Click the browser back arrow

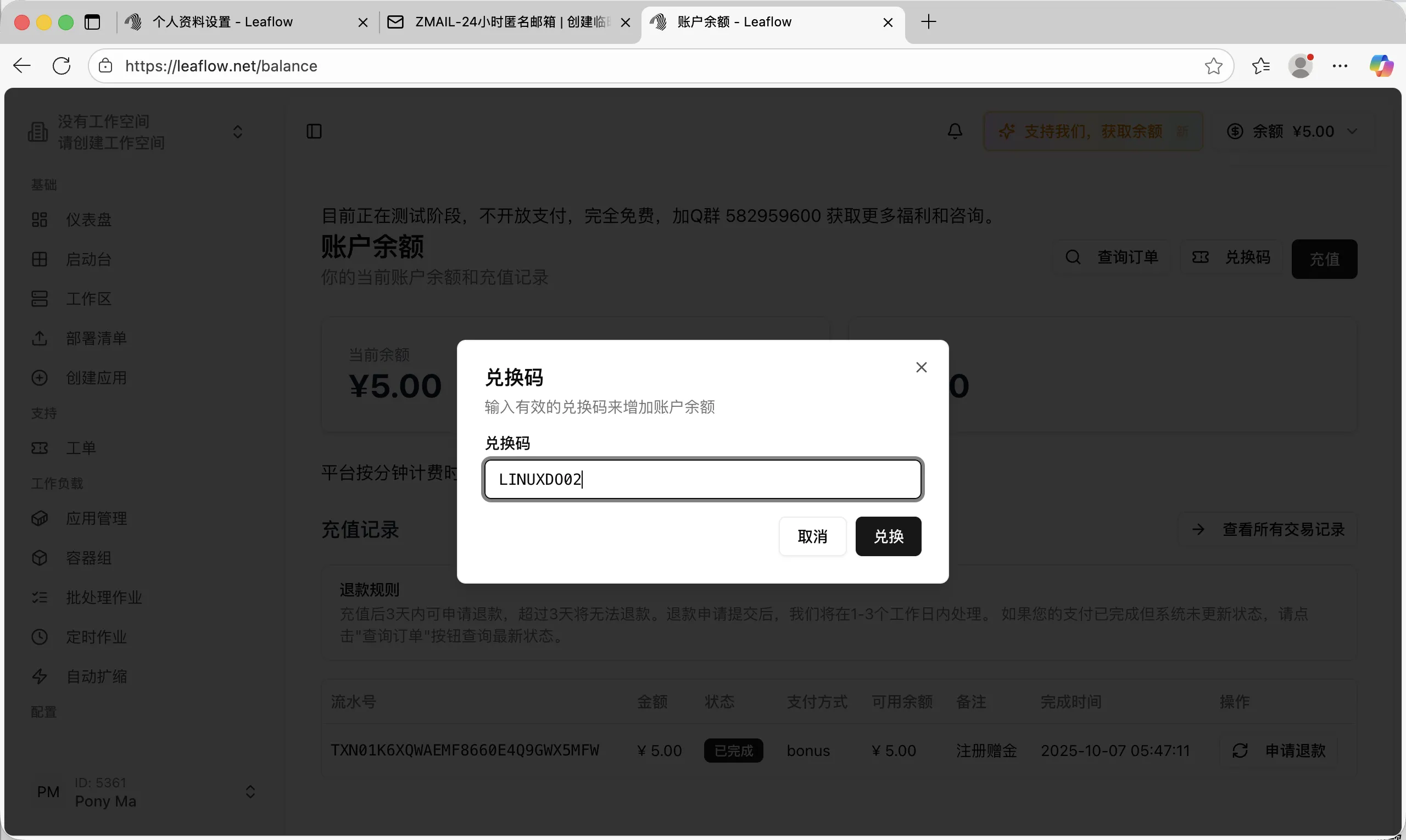(x=21, y=66)
